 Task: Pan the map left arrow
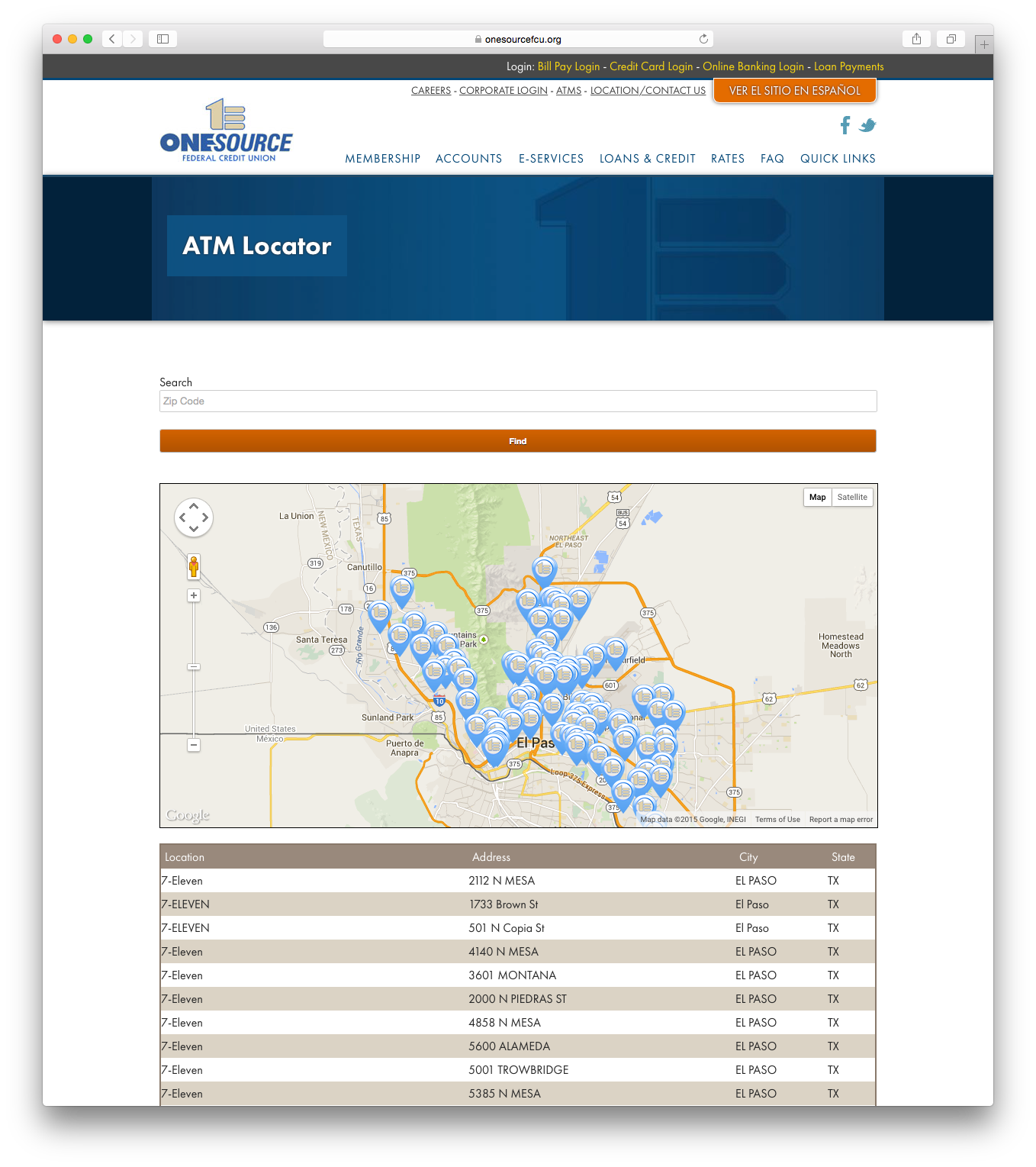tap(182, 517)
